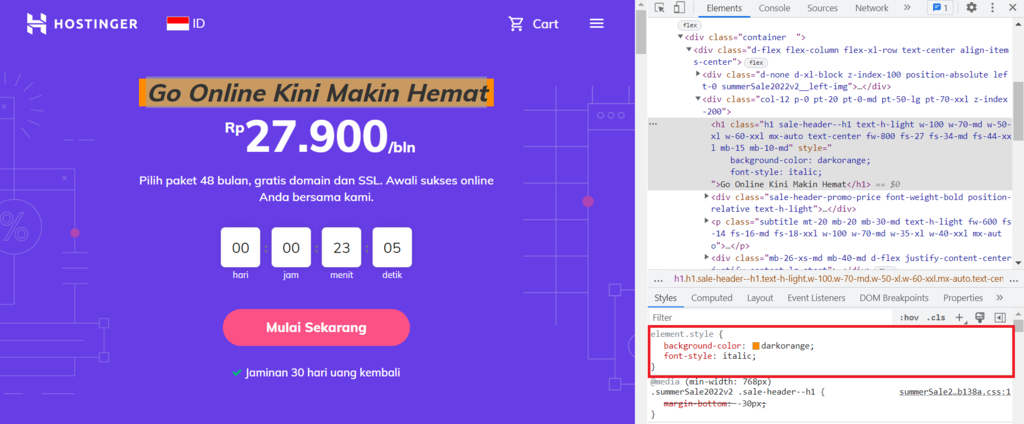The width and height of the screenshot is (1024, 424).
Task: Click the left breadcrumb overflow ellipsis
Action: [x=658, y=279]
